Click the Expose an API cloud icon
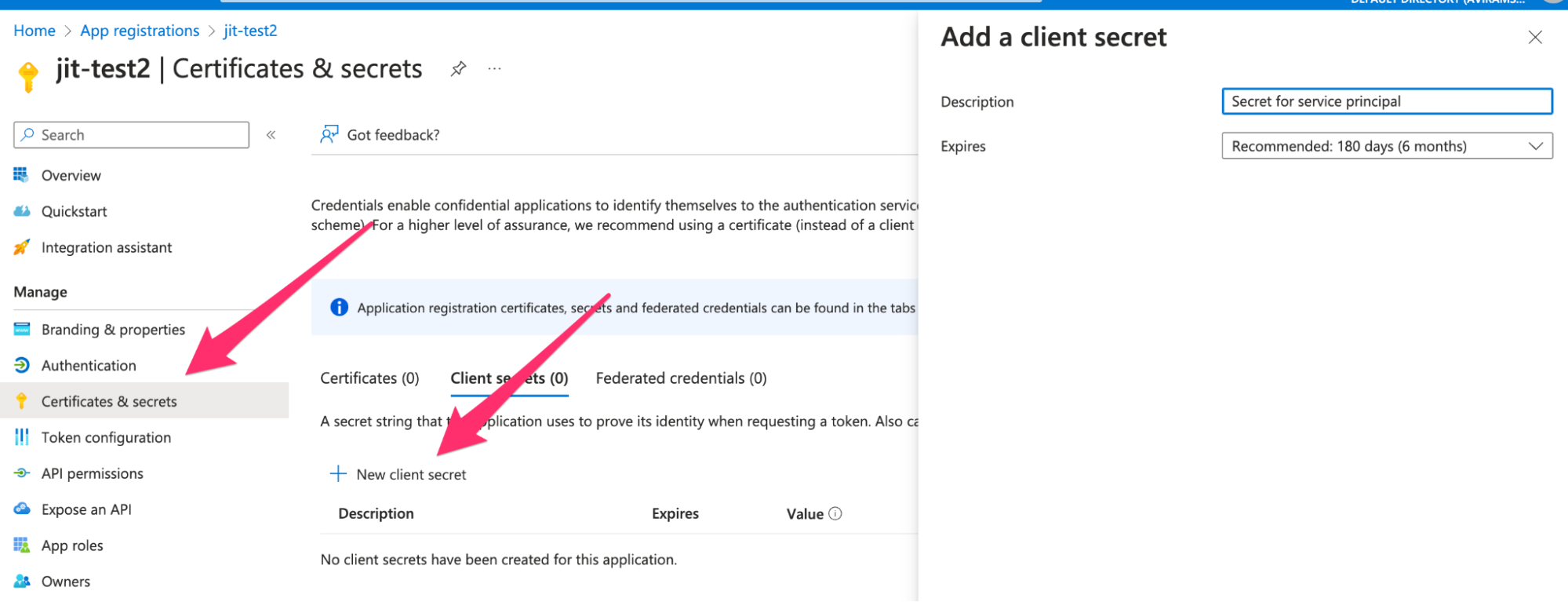The image size is (1568, 602). pos(22,509)
